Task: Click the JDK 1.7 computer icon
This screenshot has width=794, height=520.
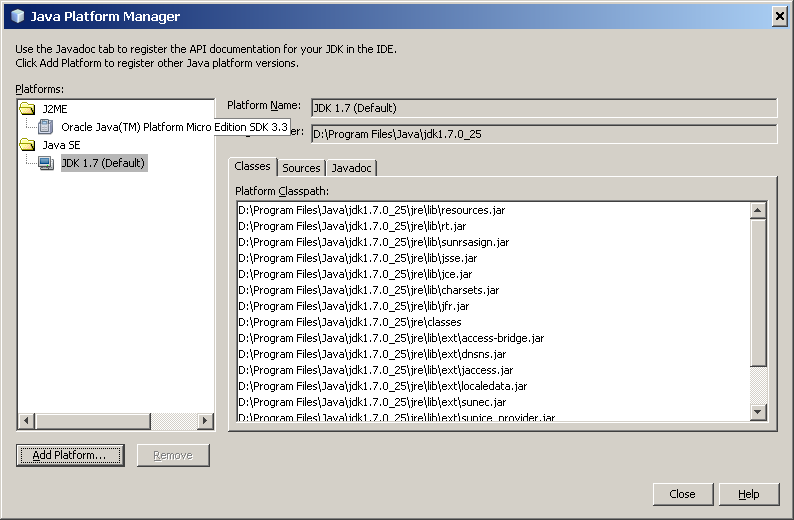Action: pyautogui.click(x=46, y=163)
